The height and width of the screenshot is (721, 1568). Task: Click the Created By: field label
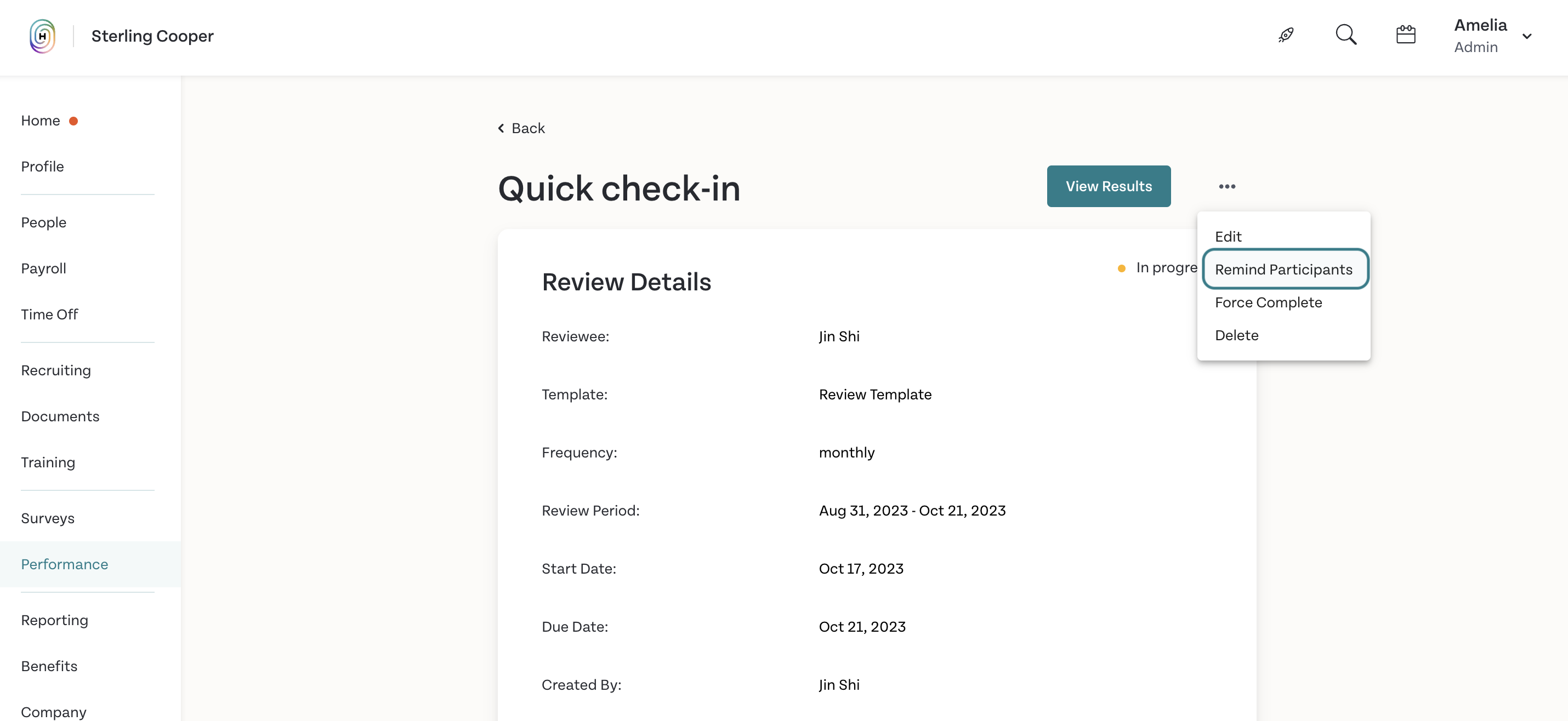point(581,685)
